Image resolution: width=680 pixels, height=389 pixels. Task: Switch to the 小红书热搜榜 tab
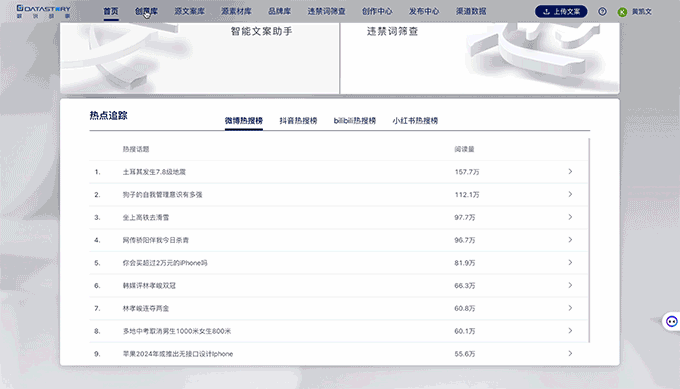point(415,121)
